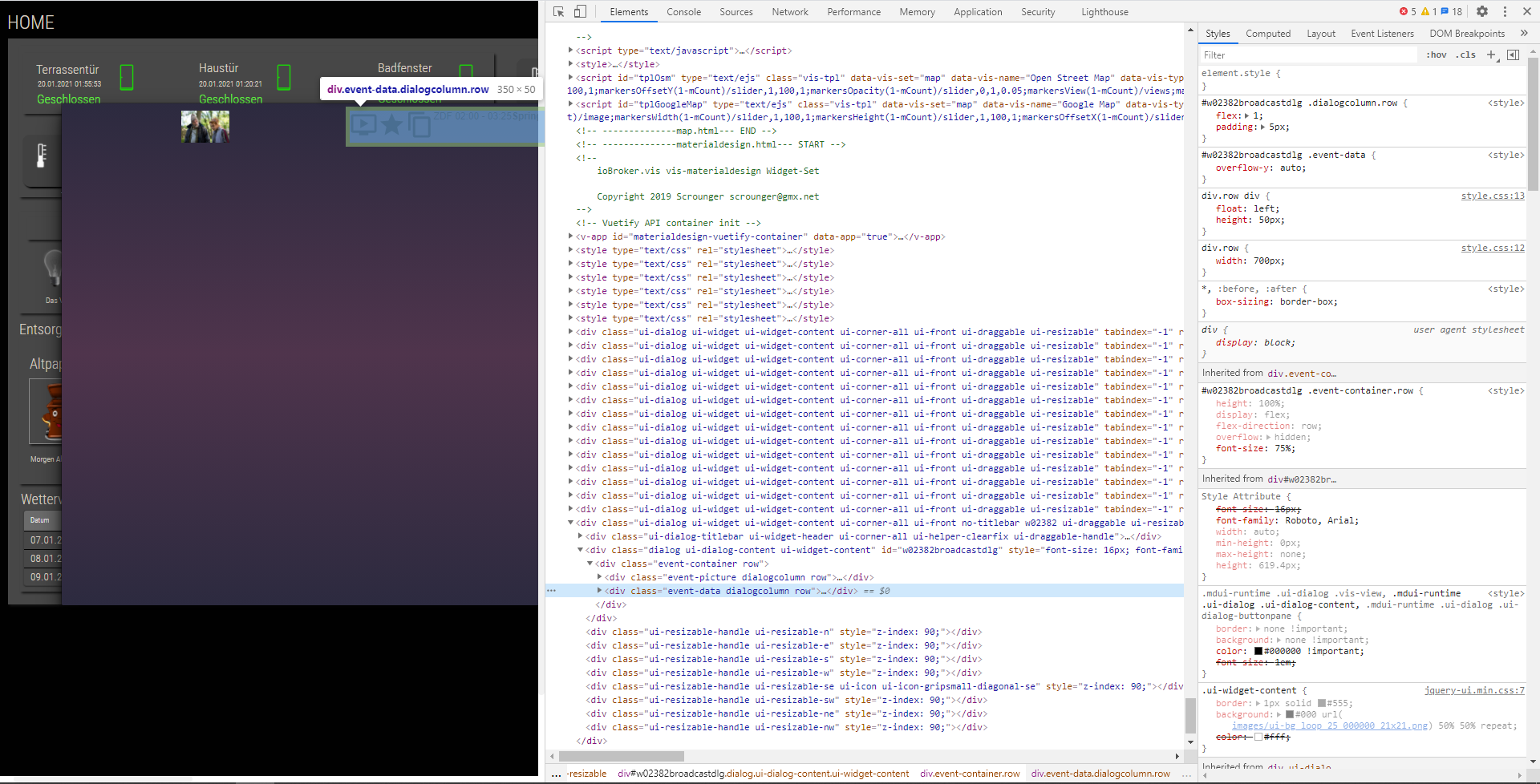Viewport: 1540px width, 784px height.
Task: Click the first ui-resizable-n handle DOM row
Action: pos(784,632)
